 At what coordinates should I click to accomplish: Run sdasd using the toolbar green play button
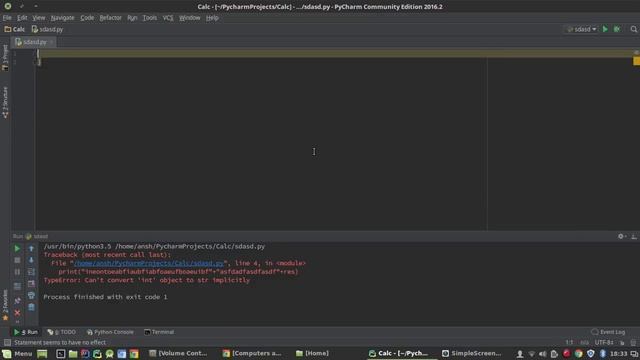[605, 29]
